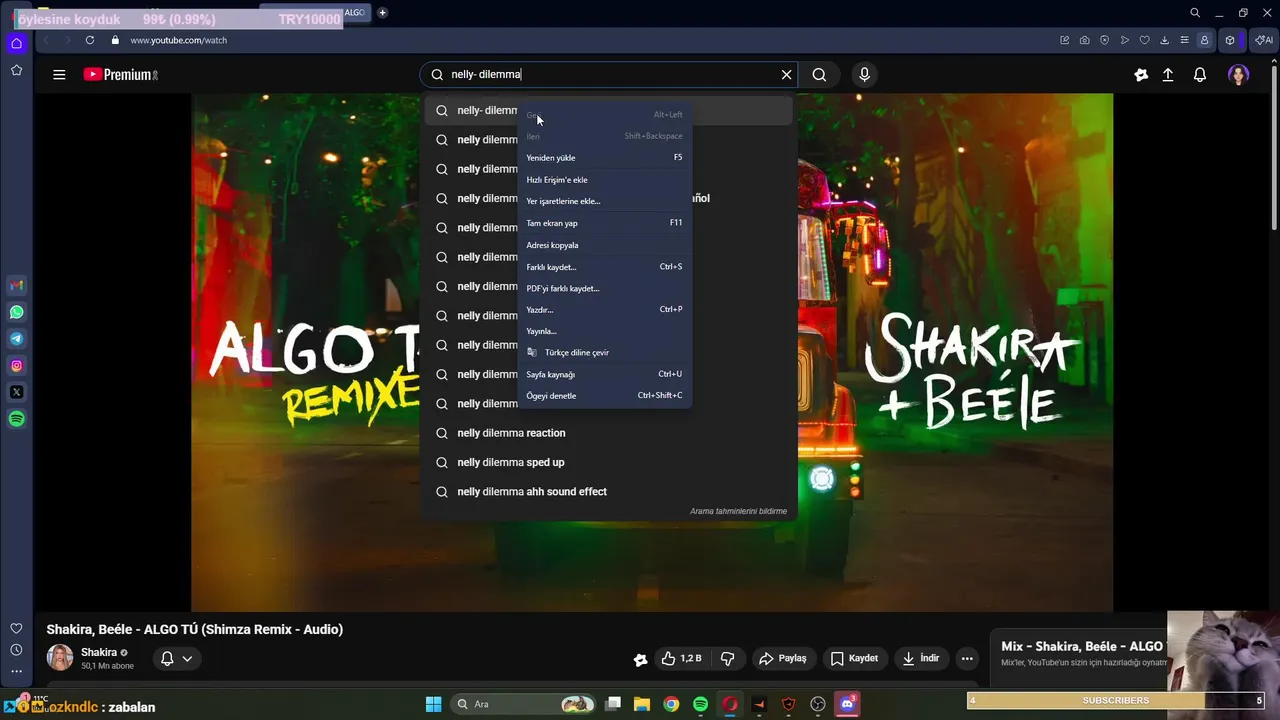Select PDF'yi farklı kaydet menu item
The height and width of the screenshot is (720, 1280).
pos(604,288)
